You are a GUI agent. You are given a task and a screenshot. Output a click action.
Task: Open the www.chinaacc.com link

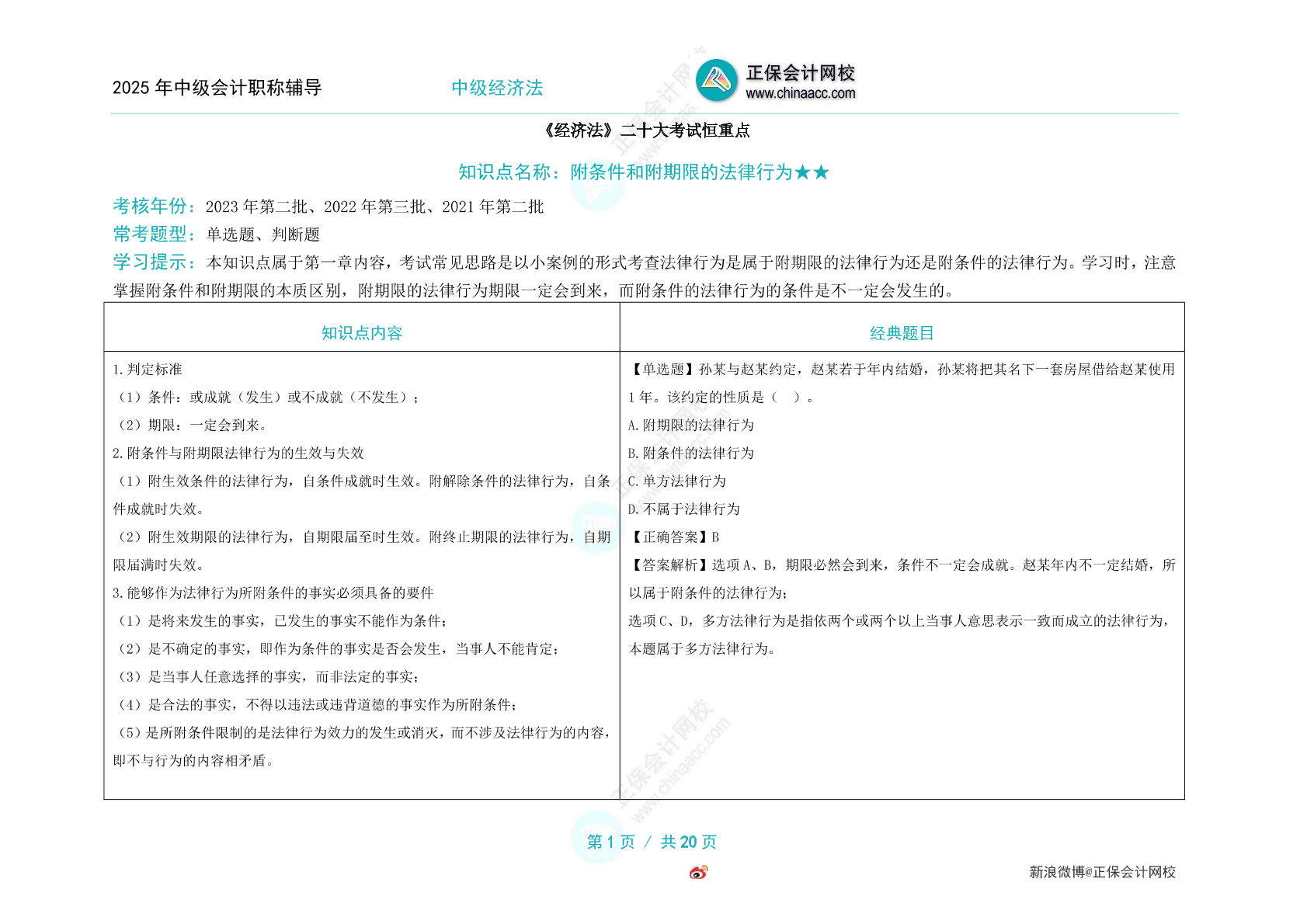800,93
